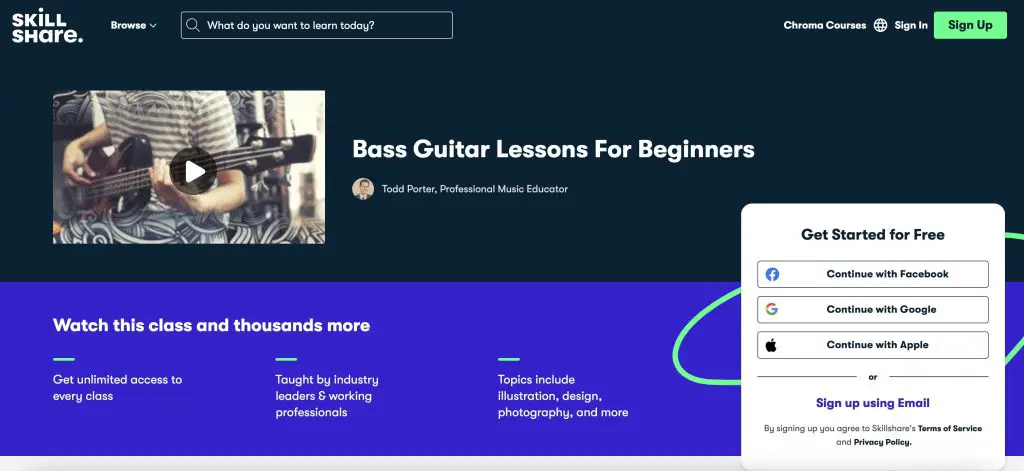Screen dimensions: 1024x471
Task: Click the Facebook logo icon
Action: click(x=773, y=274)
